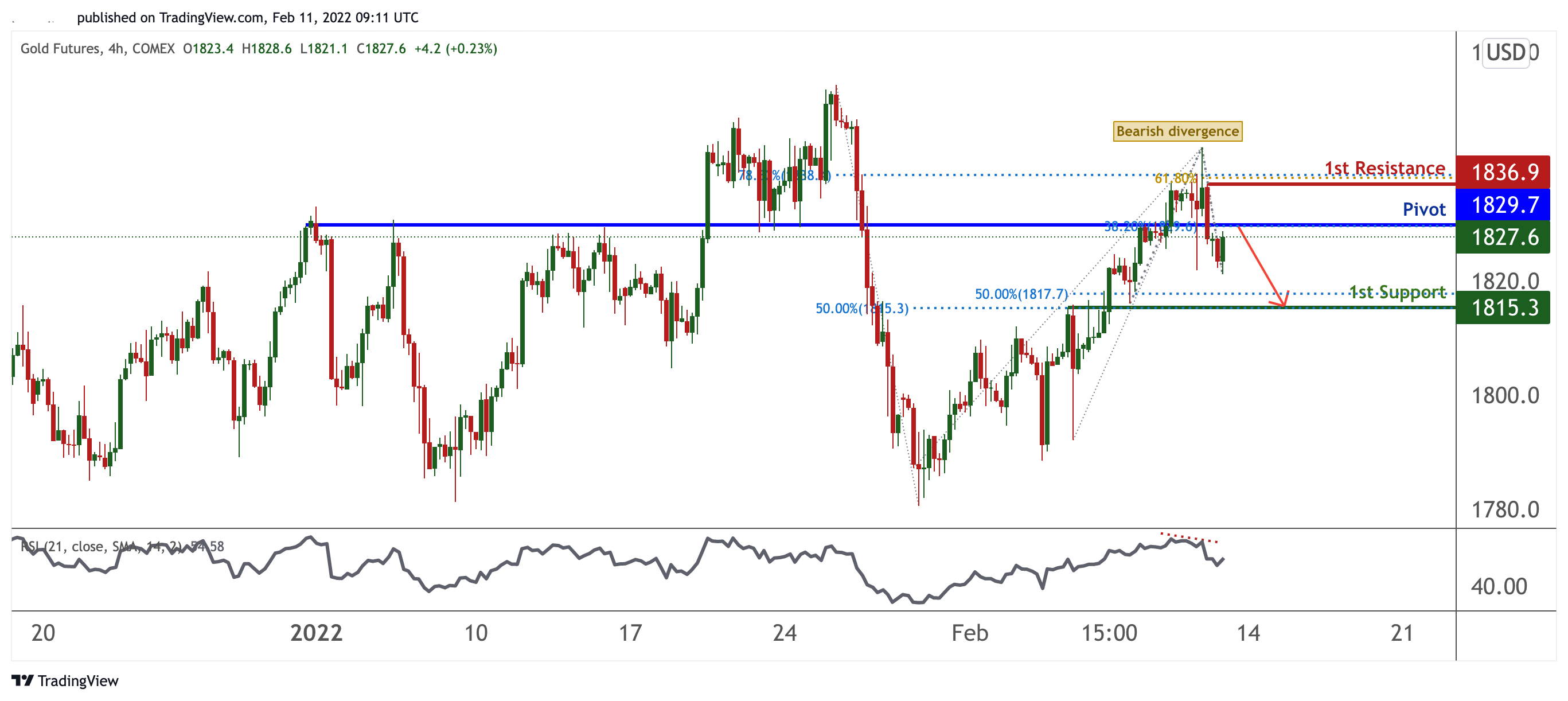Click the 1829.7 pivot price tag
Viewport: 1568px width, 701px height.
1503,205
